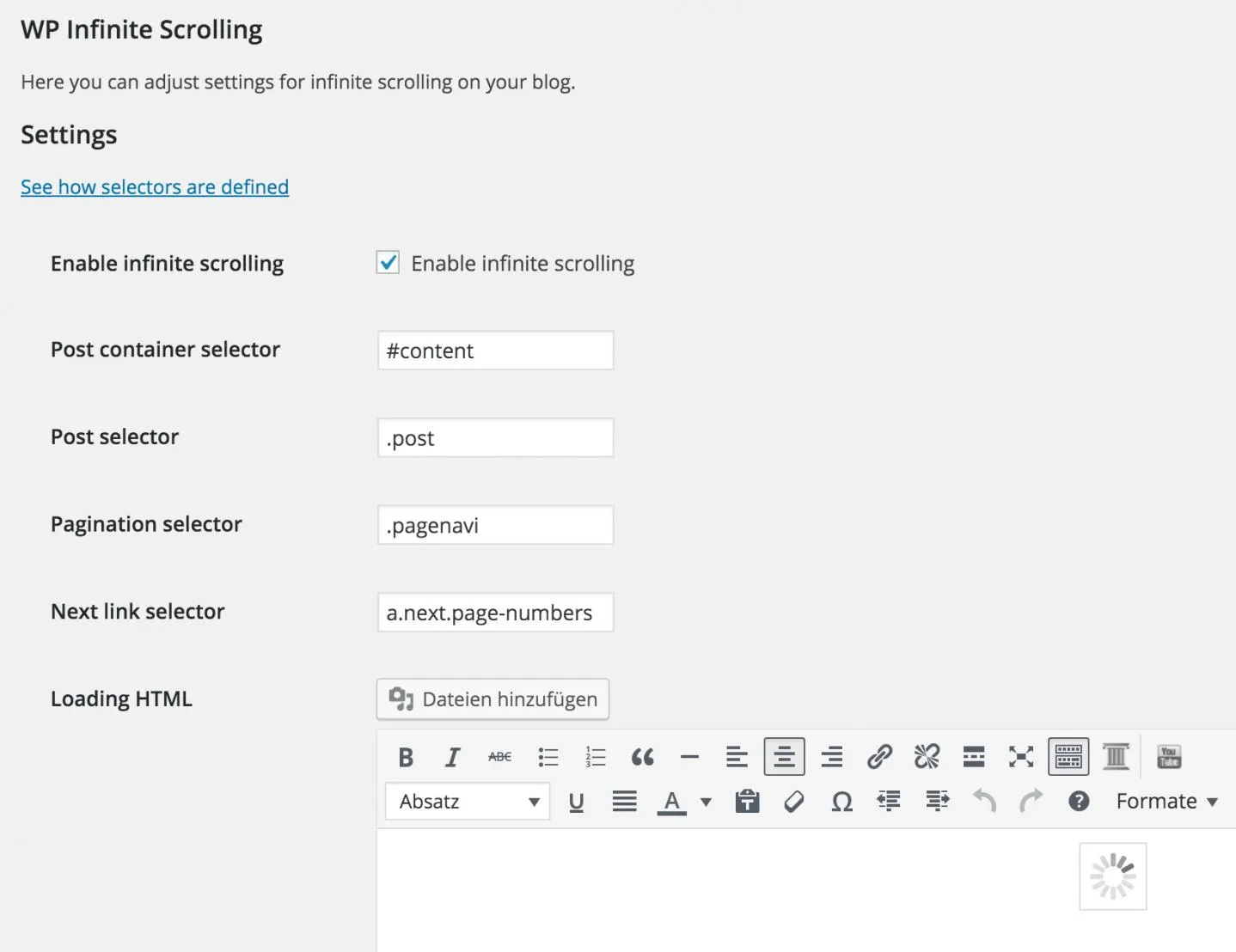The width and height of the screenshot is (1236, 952).
Task: Toggle bold formatting in the editor
Action: click(x=406, y=757)
